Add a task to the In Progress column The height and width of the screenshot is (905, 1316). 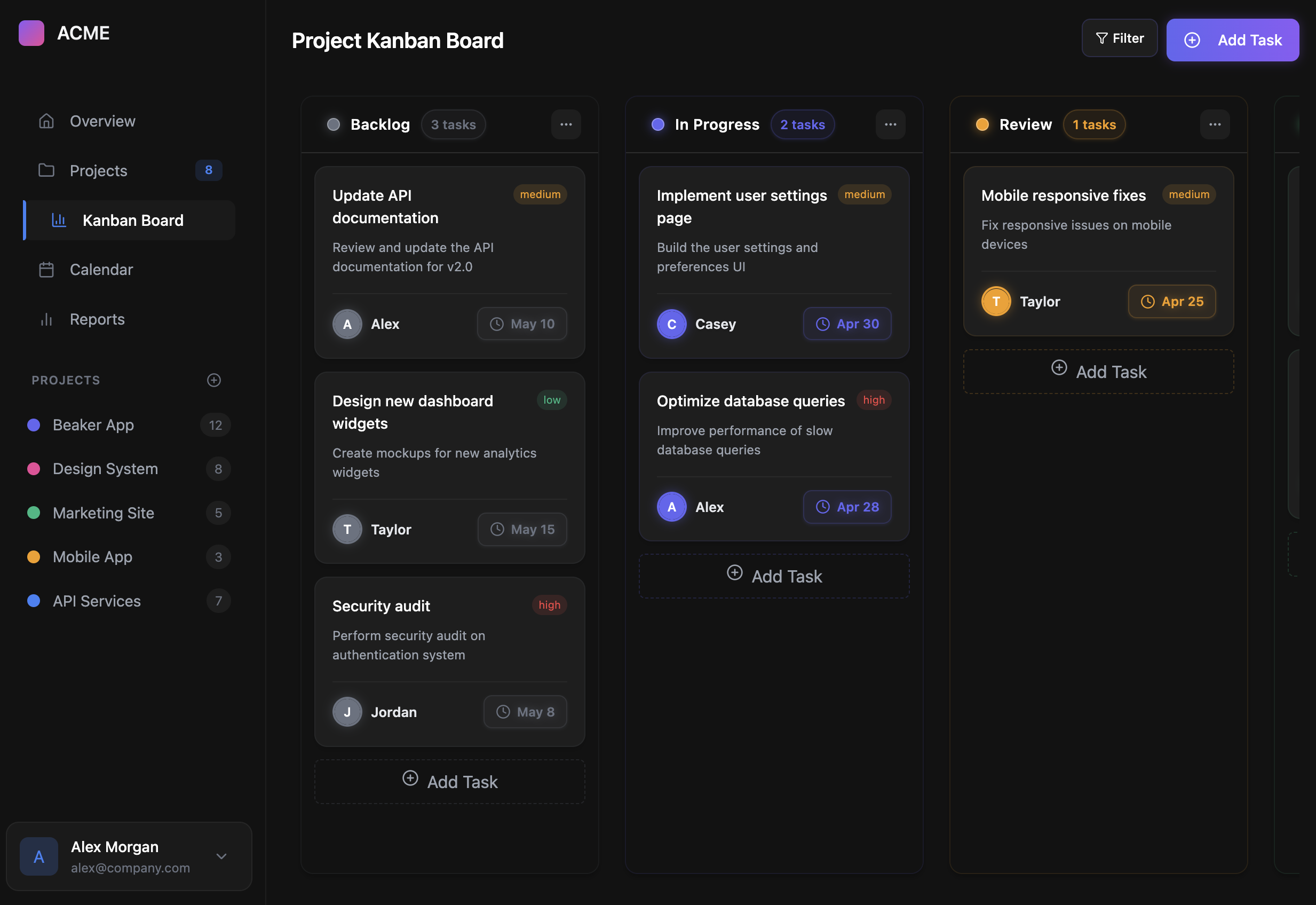774,576
